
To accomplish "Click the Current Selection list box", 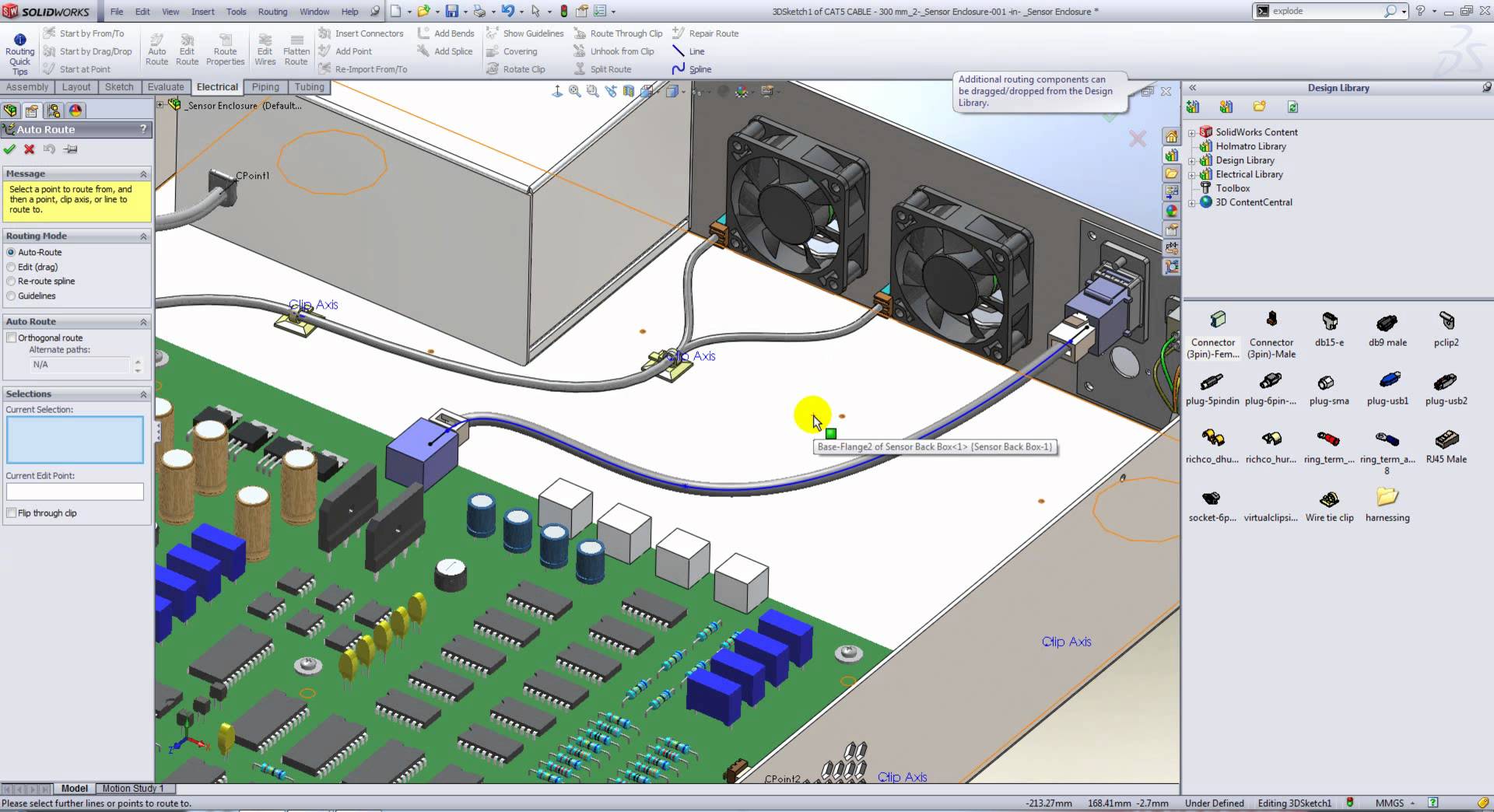I will 75,439.
